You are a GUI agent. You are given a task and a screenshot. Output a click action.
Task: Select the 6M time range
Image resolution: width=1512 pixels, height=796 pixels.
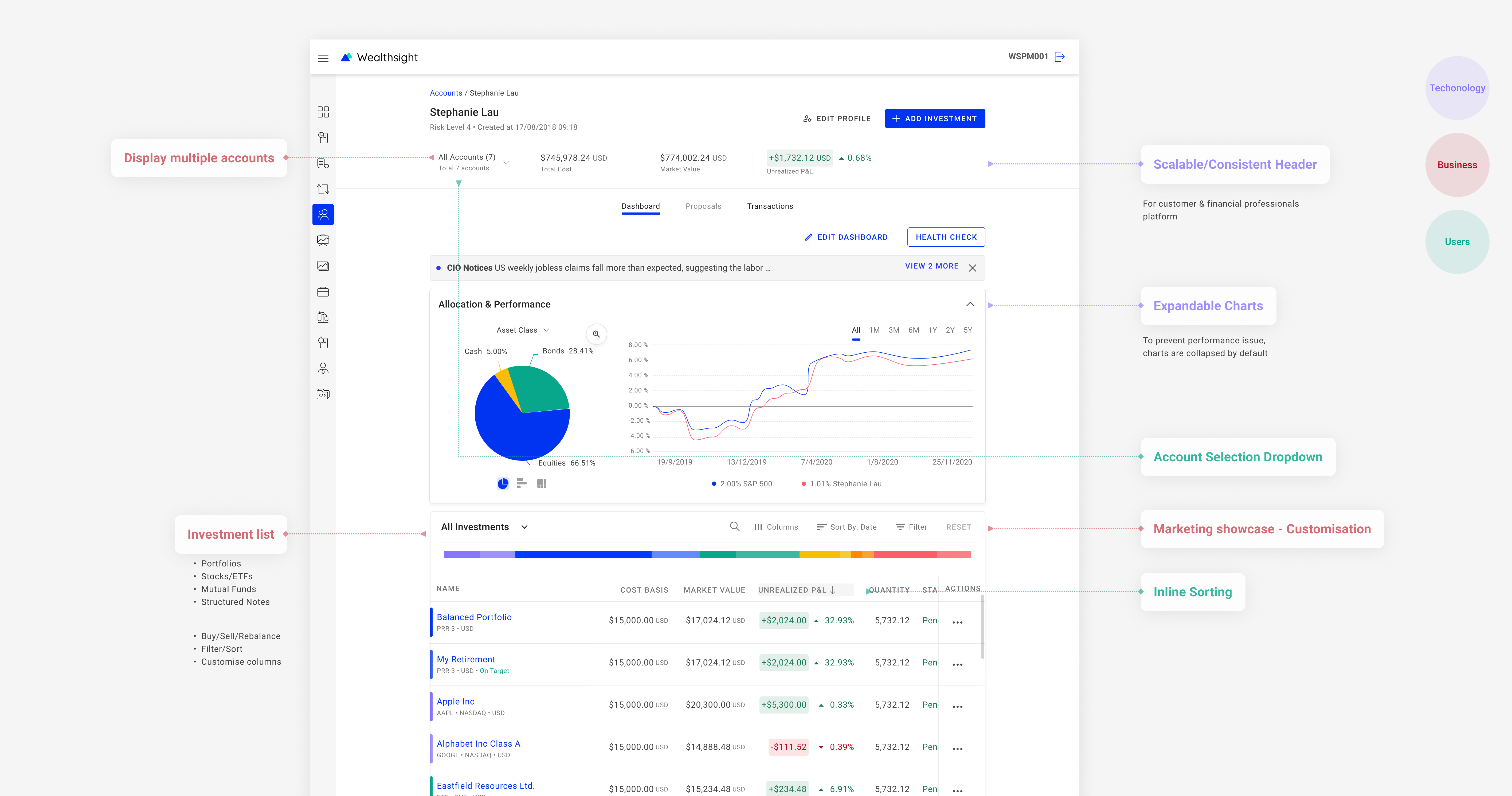pyautogui.click(x=914, y=330)
